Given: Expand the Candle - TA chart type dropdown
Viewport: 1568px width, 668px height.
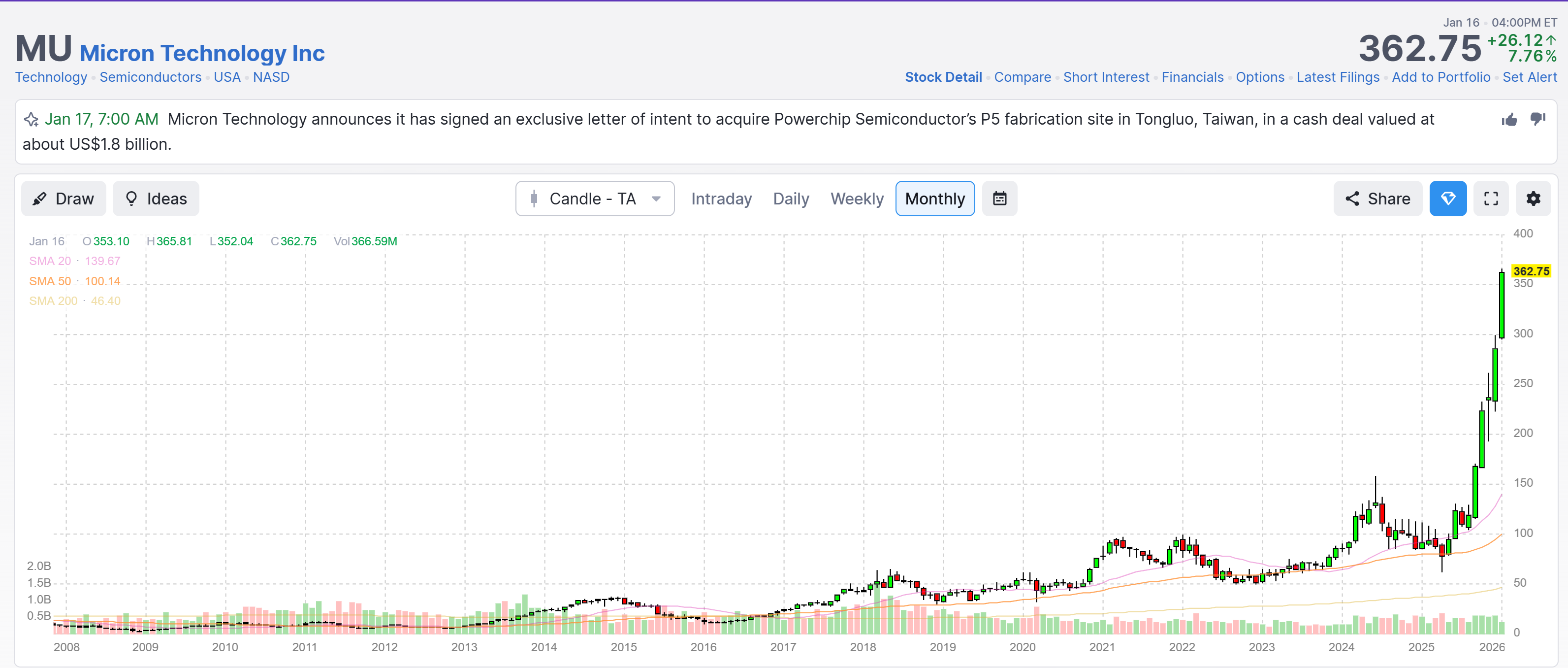Looking at the screenshot, I should click(595, 199).
